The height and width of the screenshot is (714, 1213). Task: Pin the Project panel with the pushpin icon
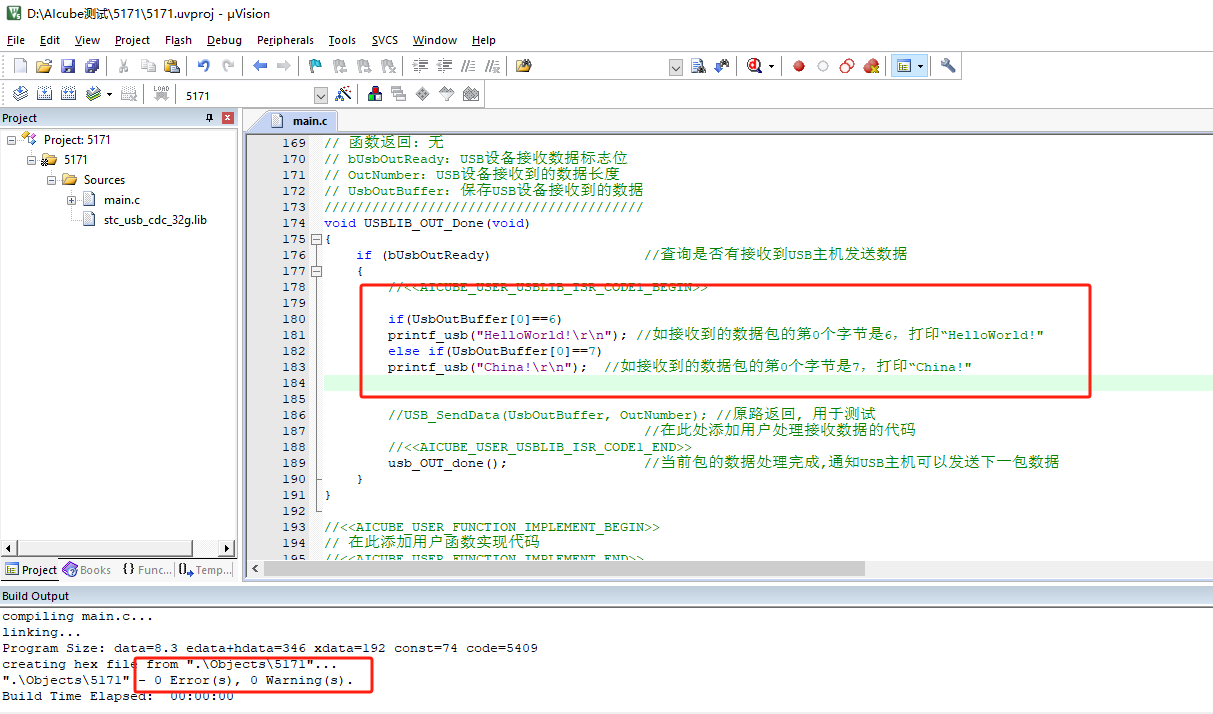(209, 118)
